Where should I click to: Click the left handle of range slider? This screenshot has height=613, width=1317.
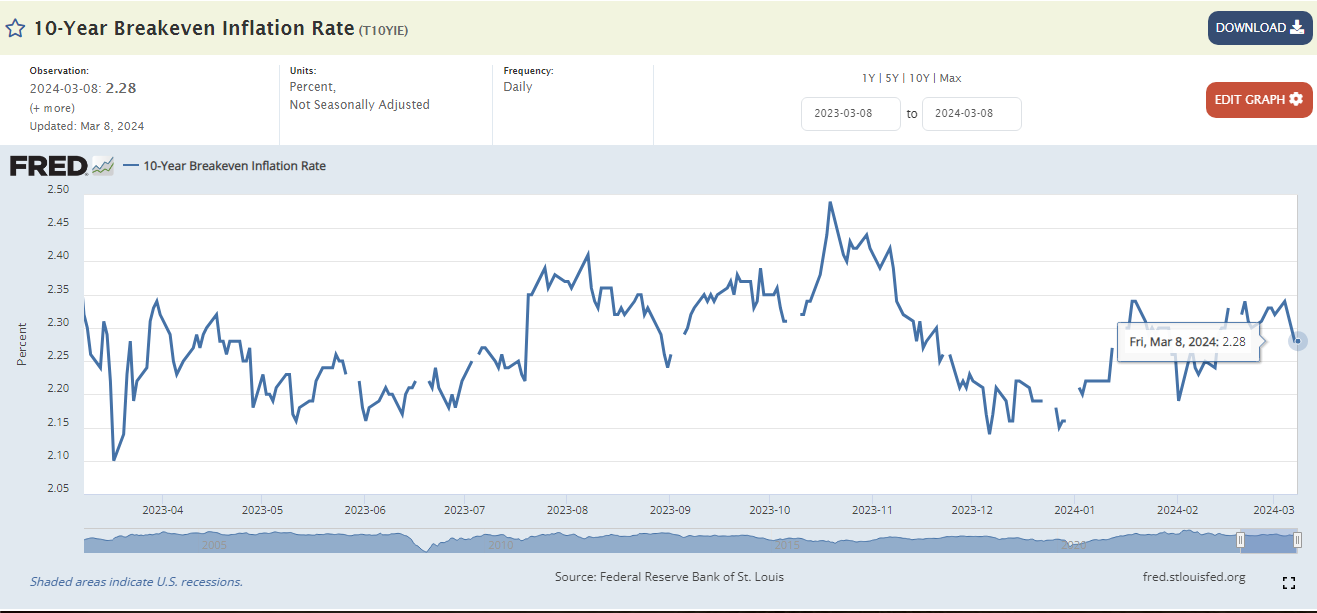[x=1240, y=541]
